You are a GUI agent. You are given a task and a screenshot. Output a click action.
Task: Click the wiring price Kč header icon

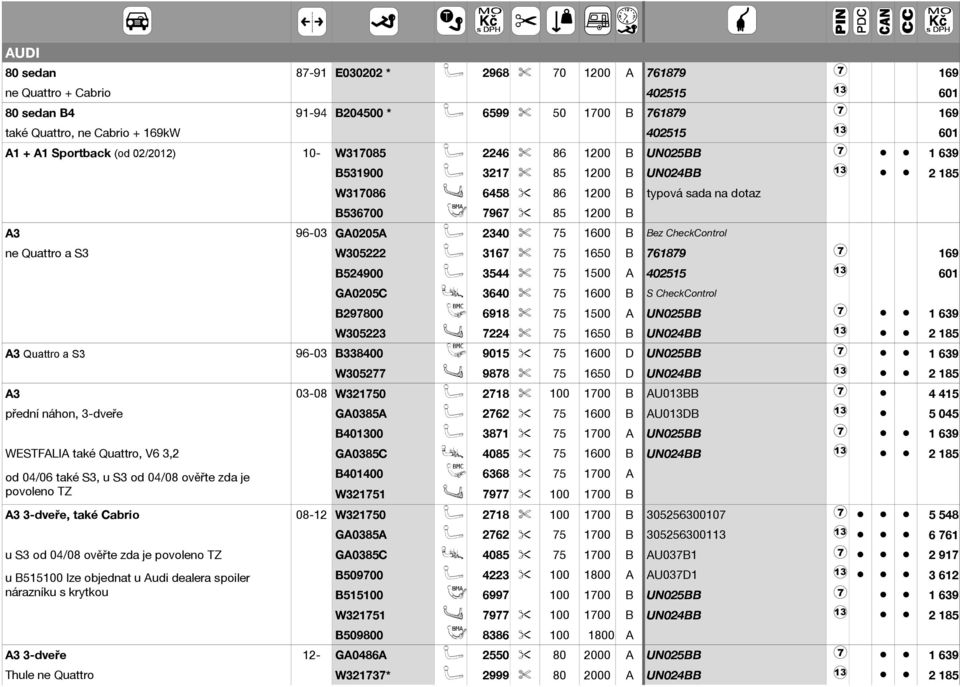938,21
